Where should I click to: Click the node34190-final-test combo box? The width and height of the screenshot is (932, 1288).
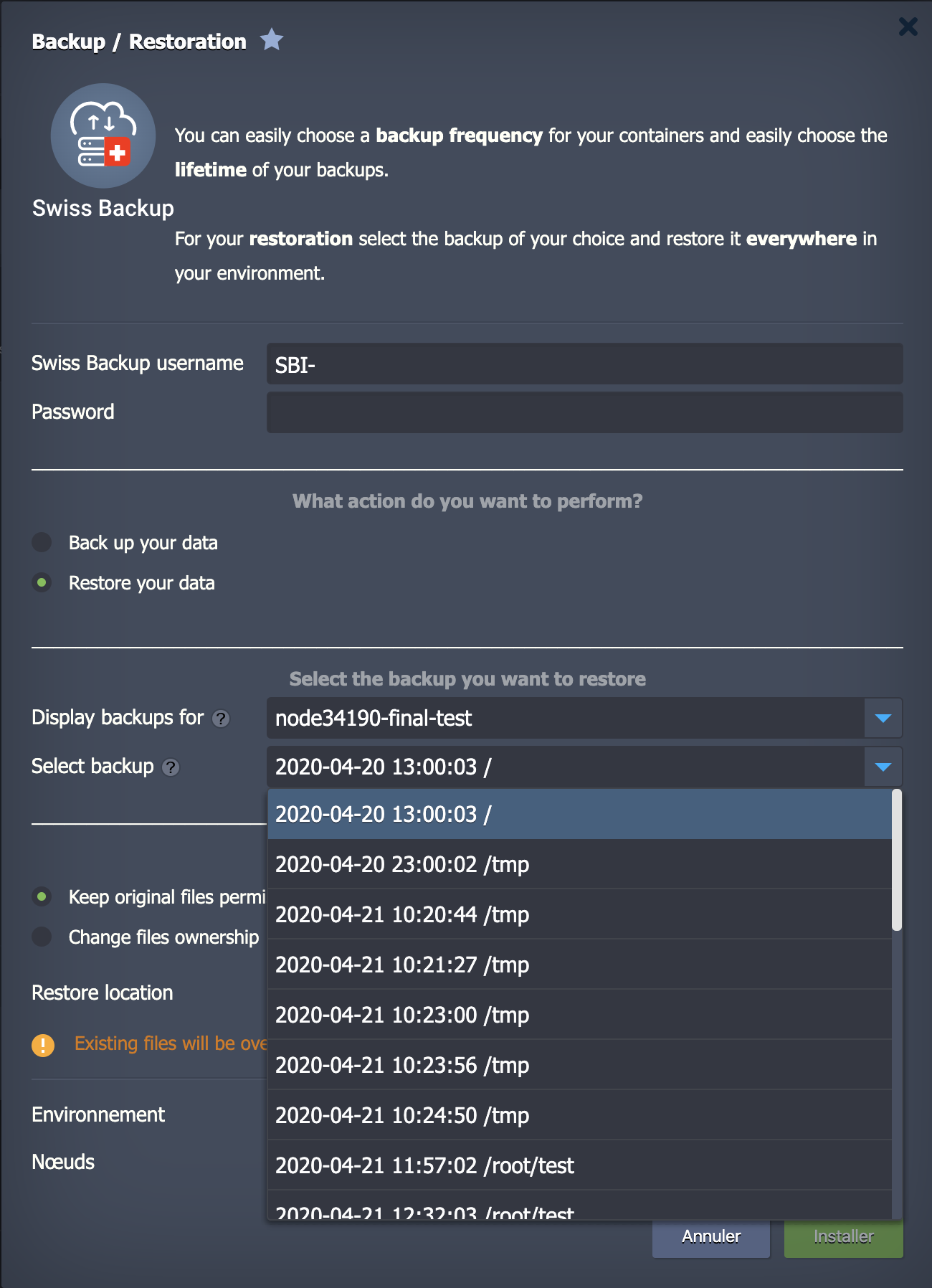click(565, 718)
